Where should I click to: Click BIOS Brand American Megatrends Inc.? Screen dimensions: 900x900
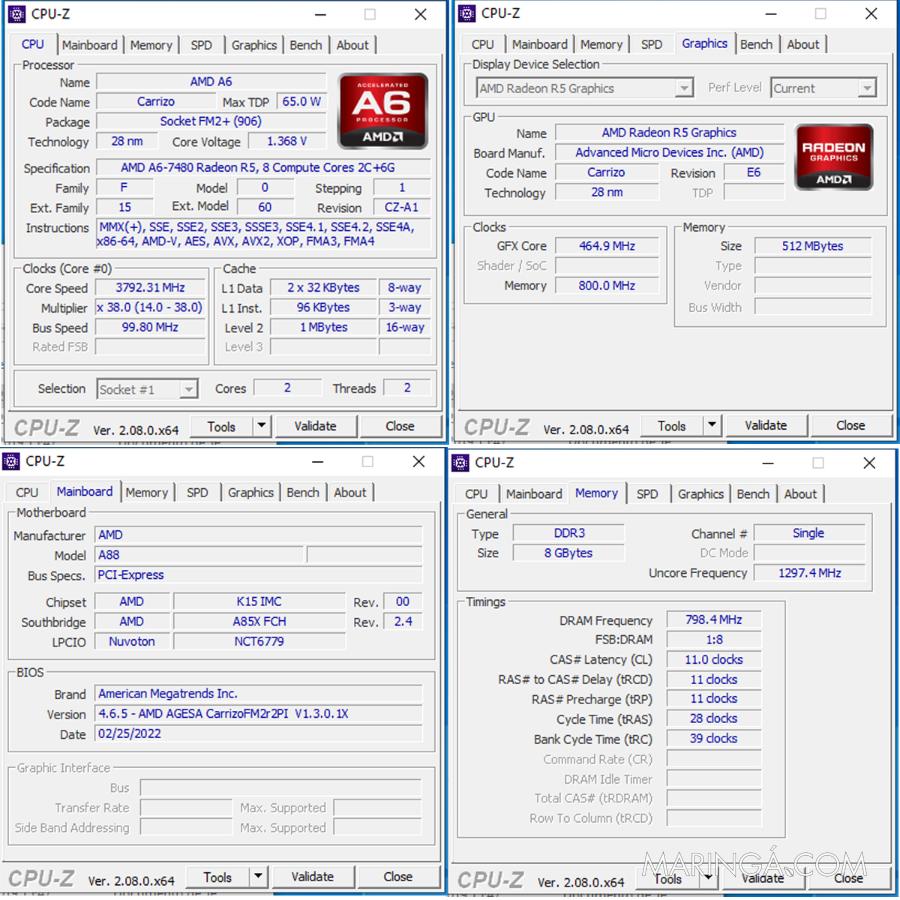pyautogui.click(x=258, y=694)
